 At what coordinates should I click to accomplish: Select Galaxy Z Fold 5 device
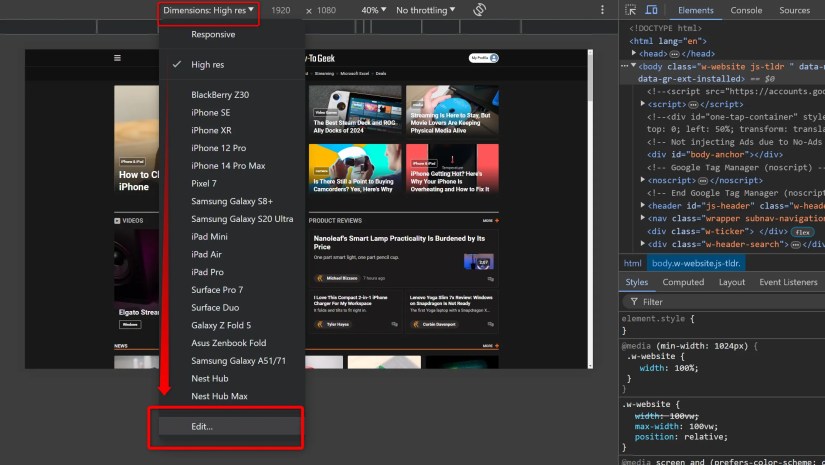pyautogui.click(x=221, y=325)
